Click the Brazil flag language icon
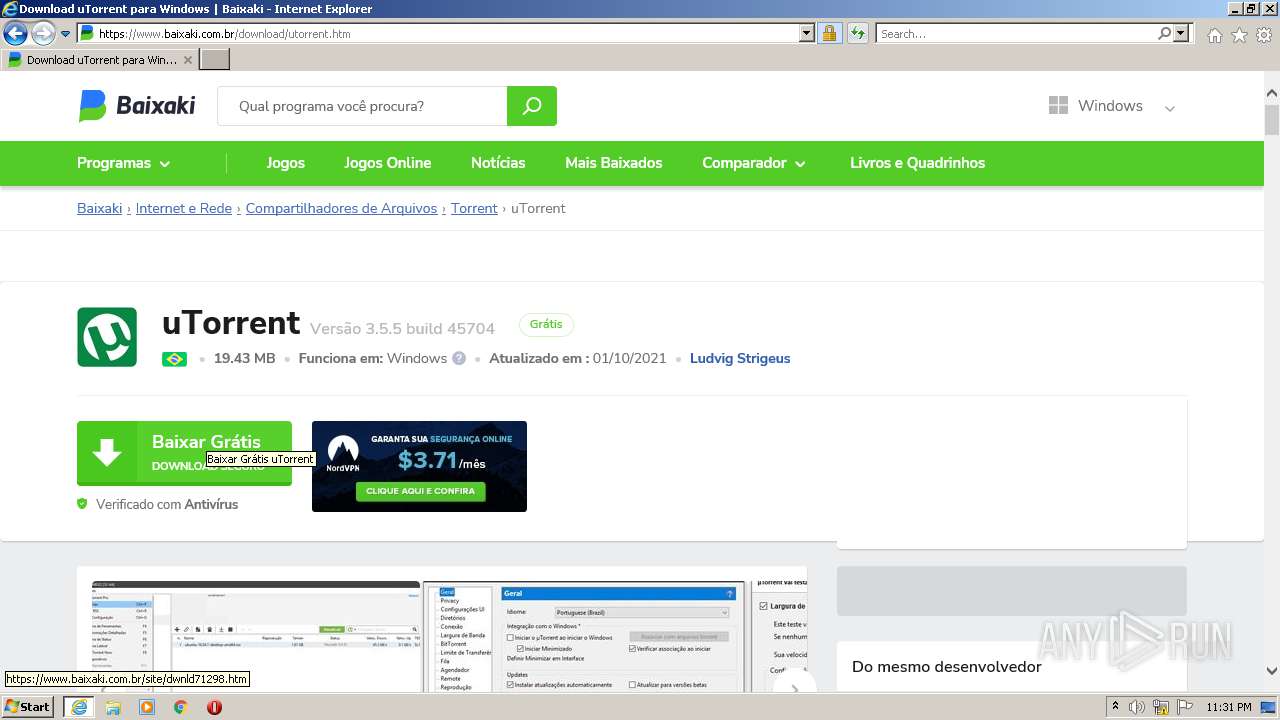This screenshot has width=1280, height=720. tap(174, 359)
